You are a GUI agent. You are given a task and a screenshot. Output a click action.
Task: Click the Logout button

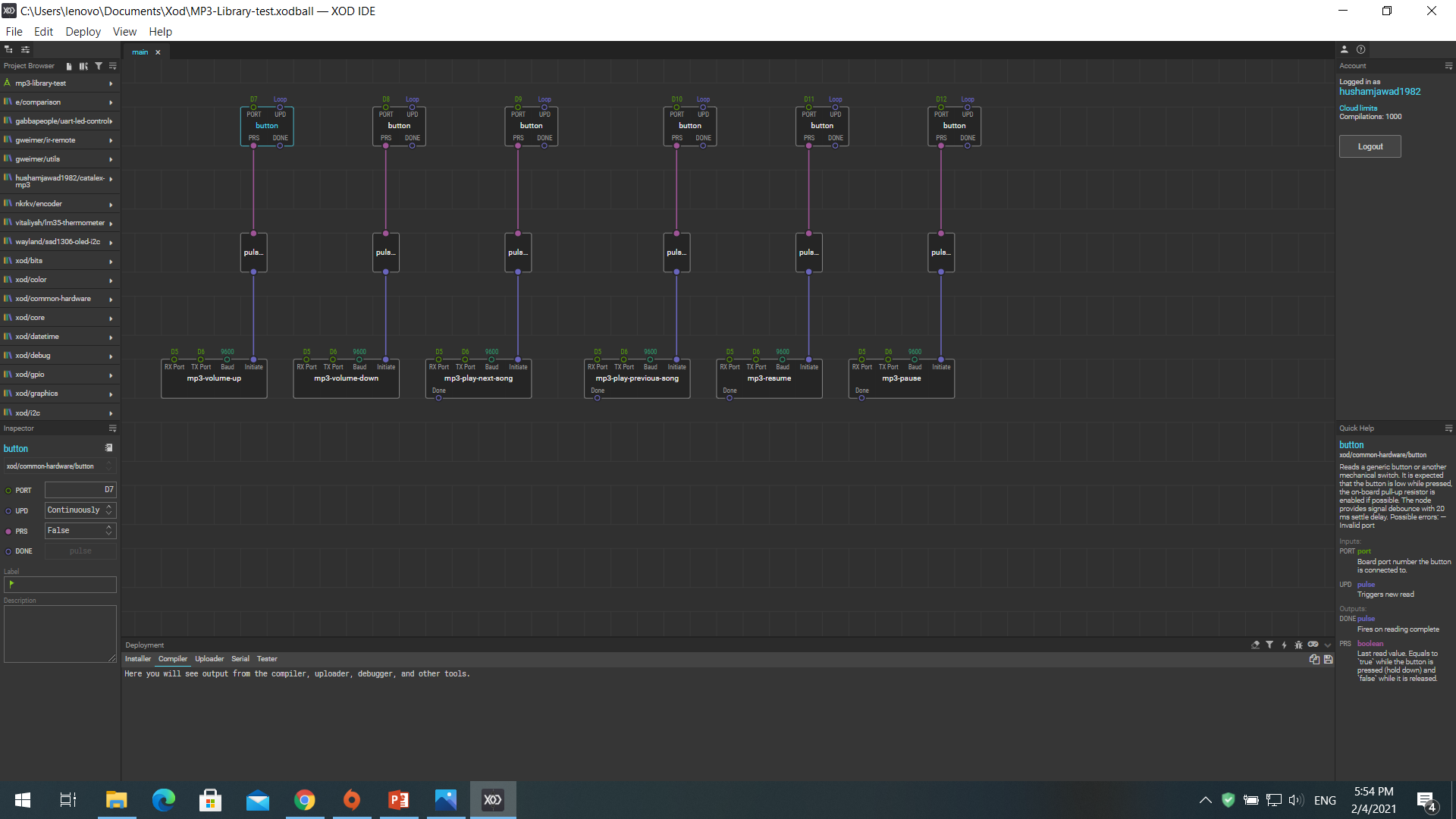[1370, 146]
